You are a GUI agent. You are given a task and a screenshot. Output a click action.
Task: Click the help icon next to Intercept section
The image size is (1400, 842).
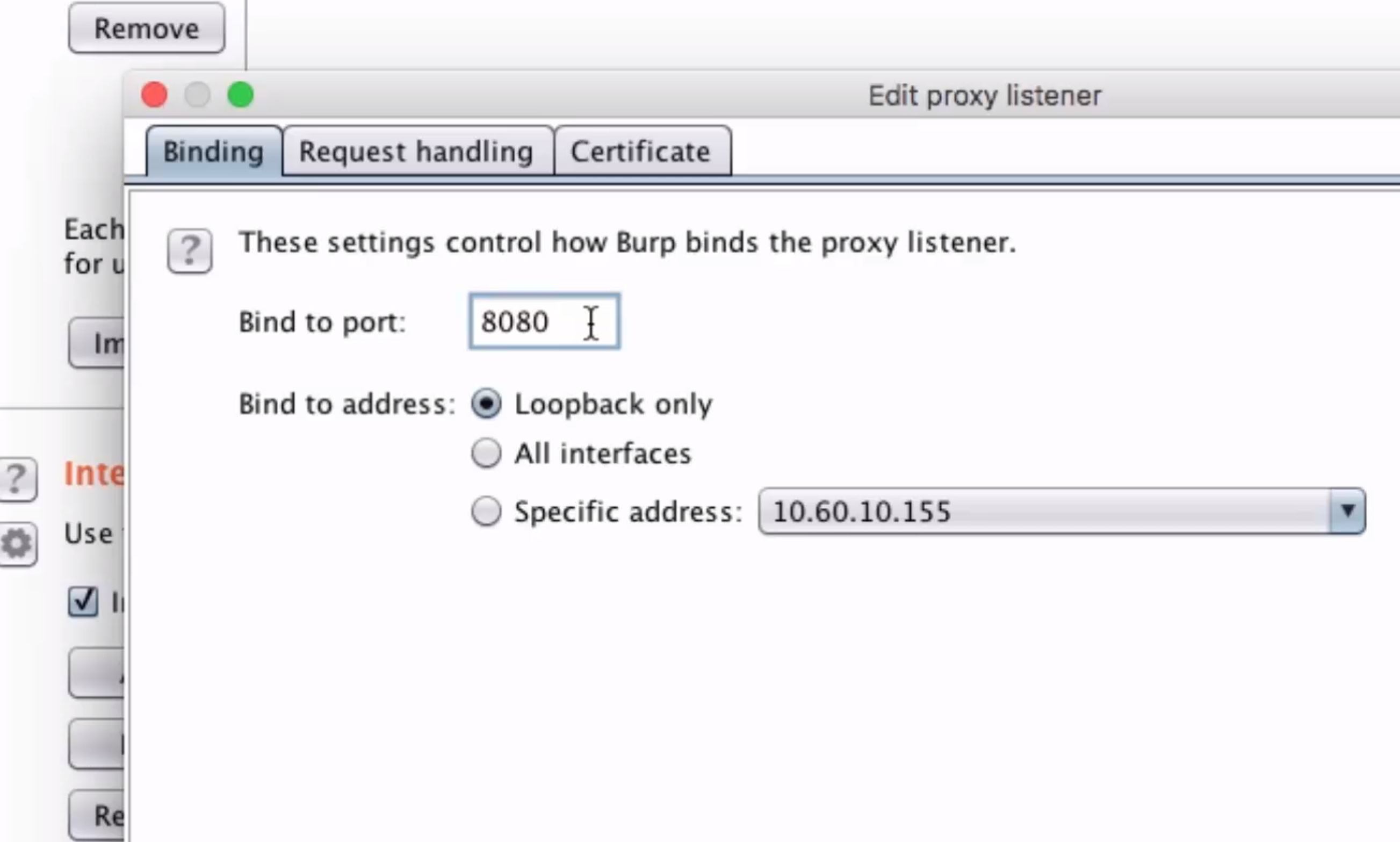point(17,479)
